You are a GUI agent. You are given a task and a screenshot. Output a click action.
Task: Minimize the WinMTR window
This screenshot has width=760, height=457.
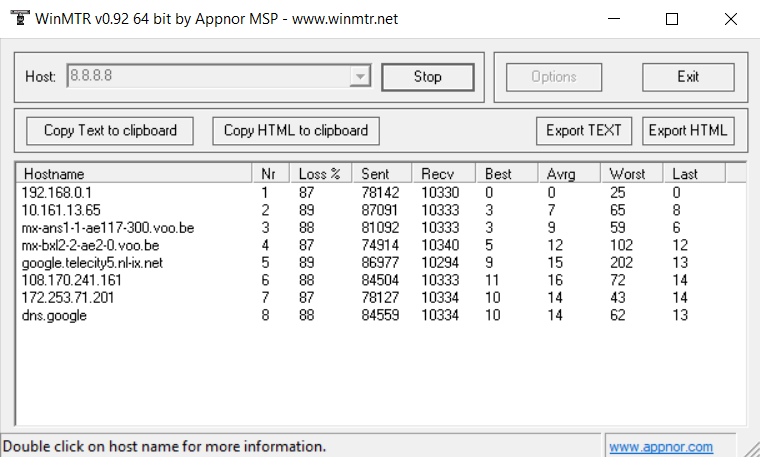(x=614, y=19)
